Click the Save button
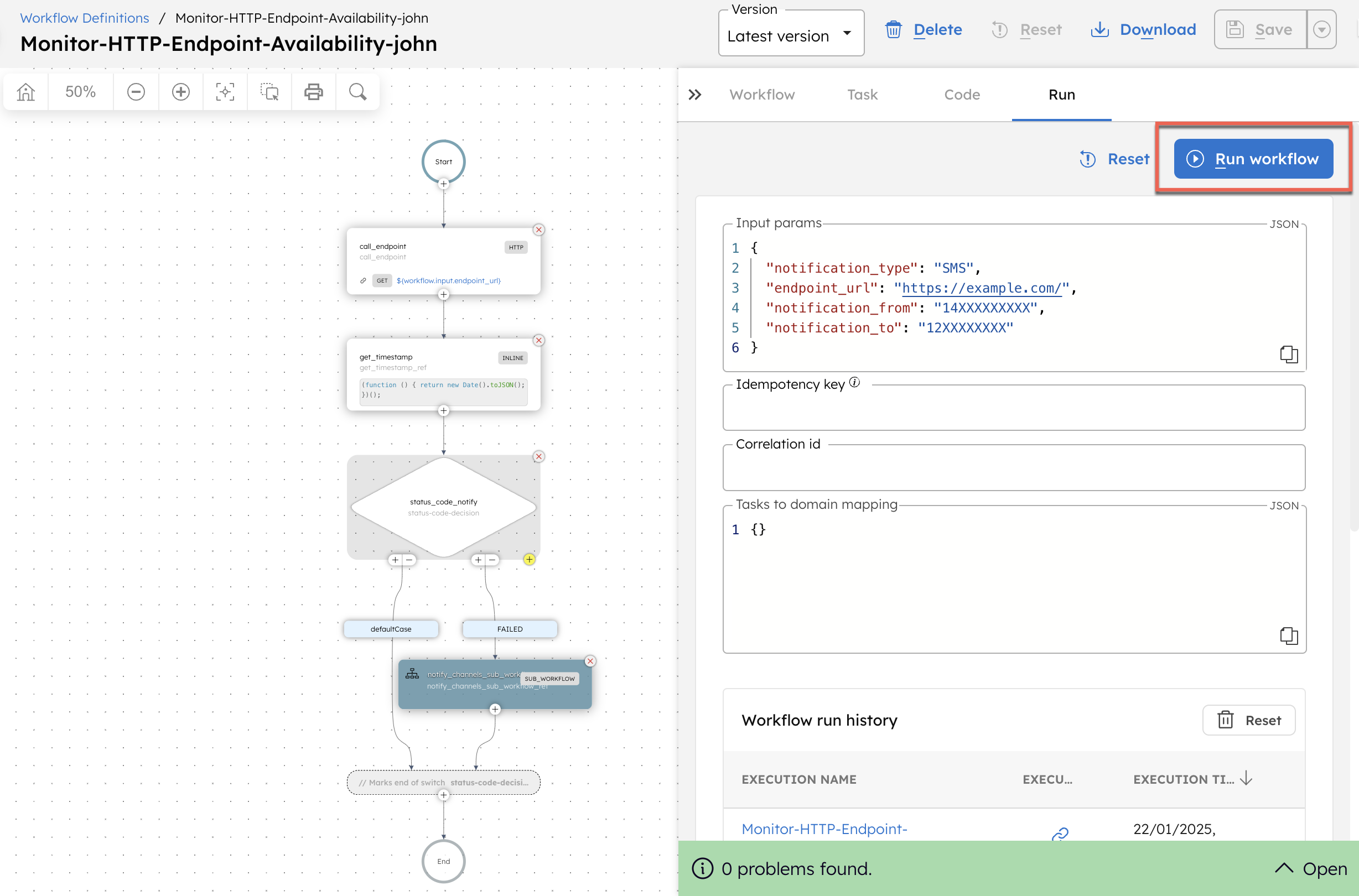1359x896 pixels. (x=1261, y=30)
